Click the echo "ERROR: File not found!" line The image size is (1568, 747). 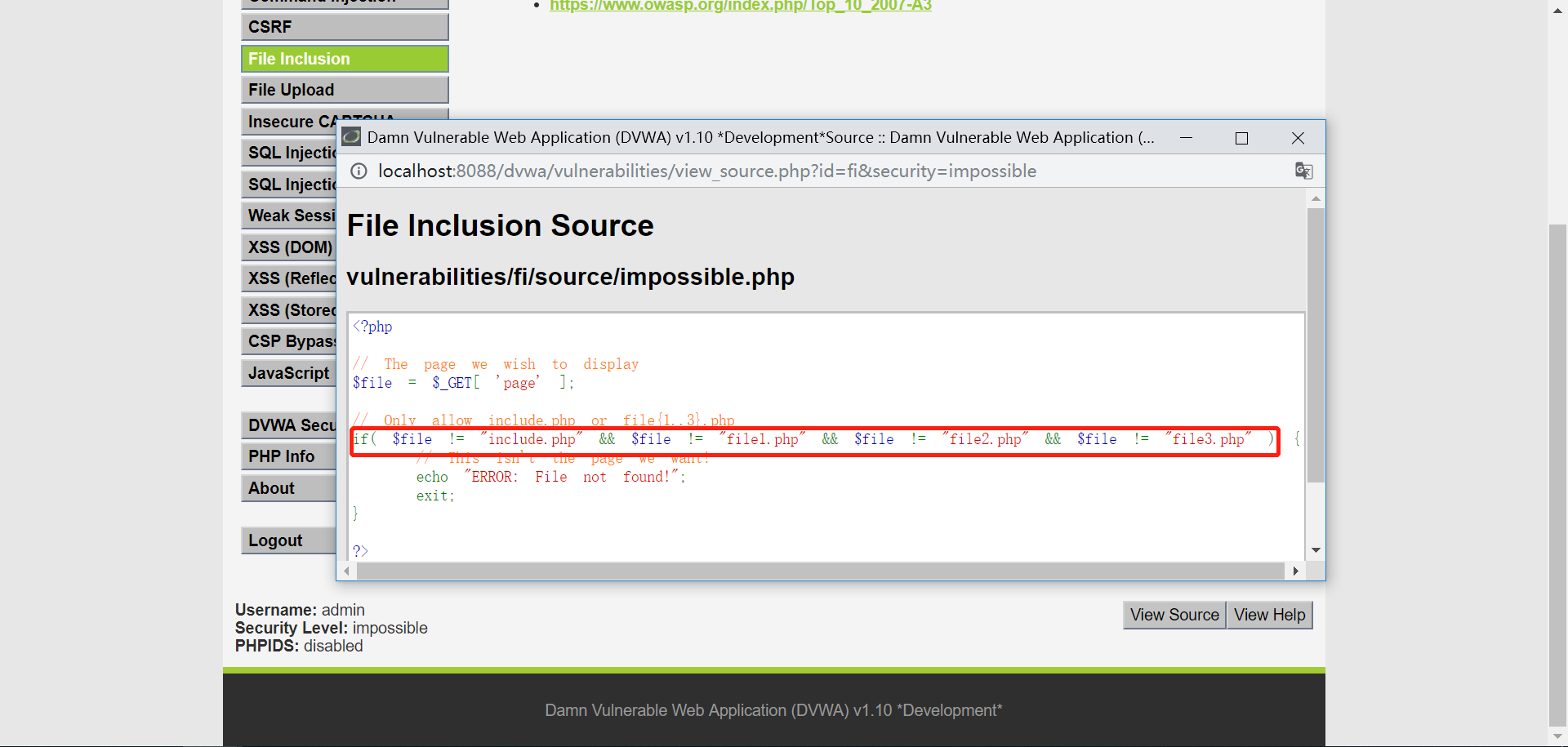[551, 477]
